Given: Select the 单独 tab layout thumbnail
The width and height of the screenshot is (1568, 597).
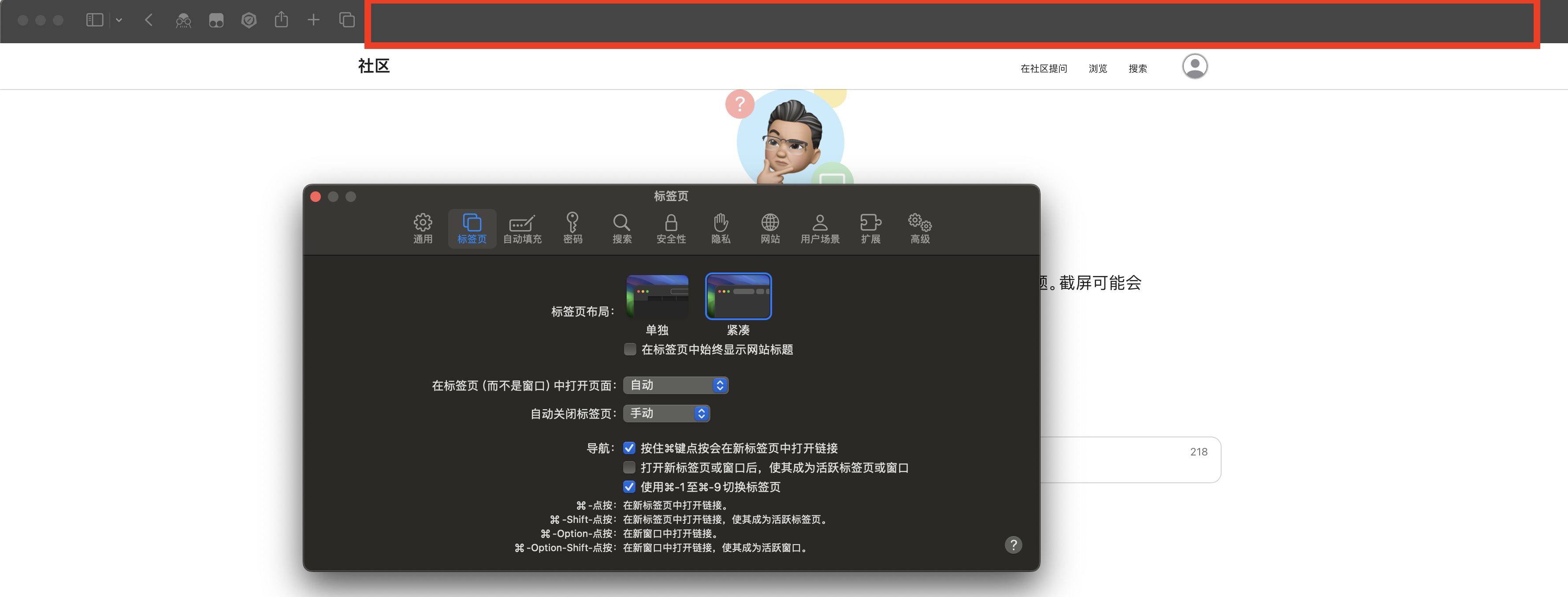Looking at the screenshot, I should coord(657,297).
